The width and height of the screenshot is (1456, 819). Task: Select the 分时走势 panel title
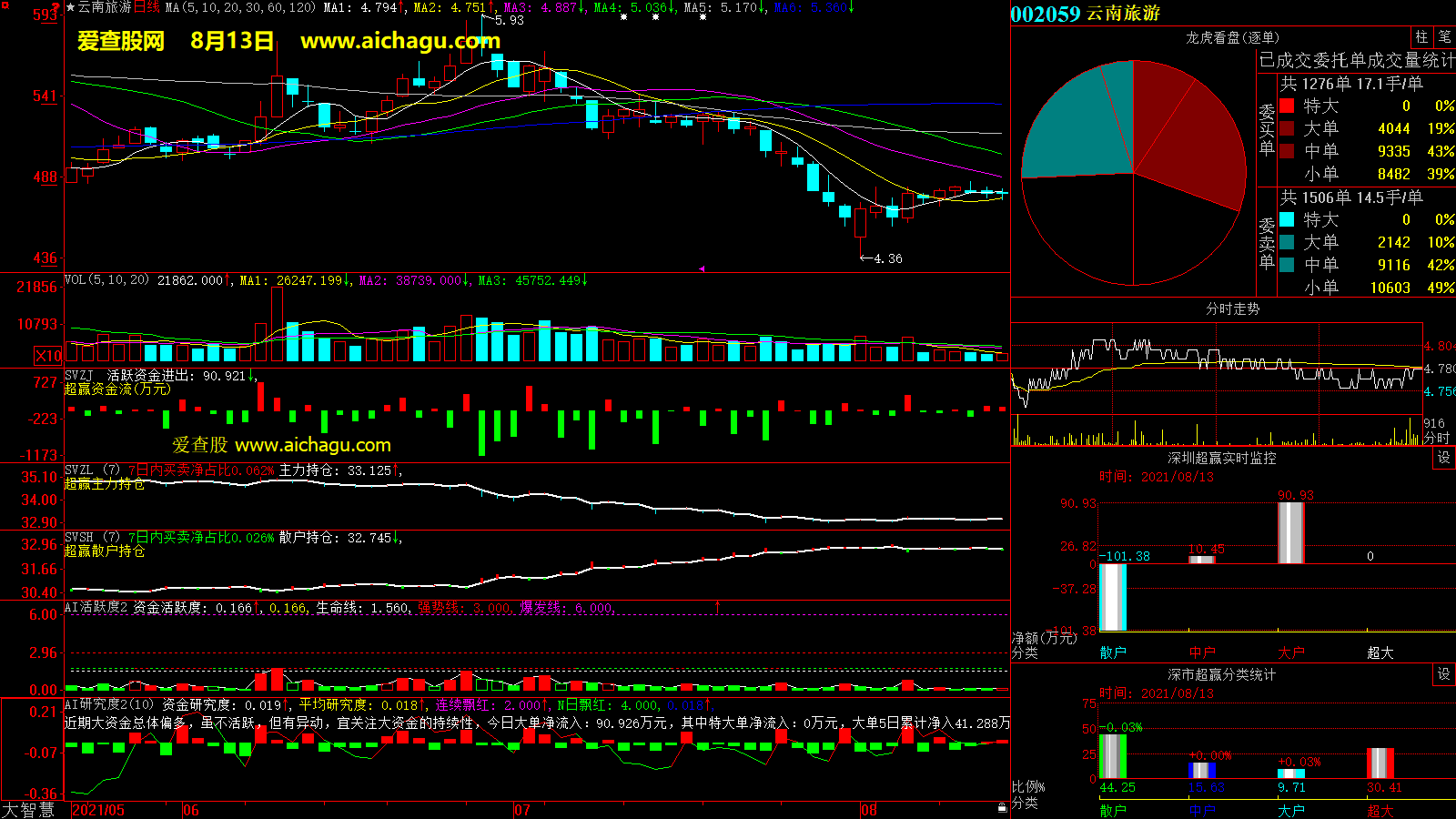point(1232,309)
